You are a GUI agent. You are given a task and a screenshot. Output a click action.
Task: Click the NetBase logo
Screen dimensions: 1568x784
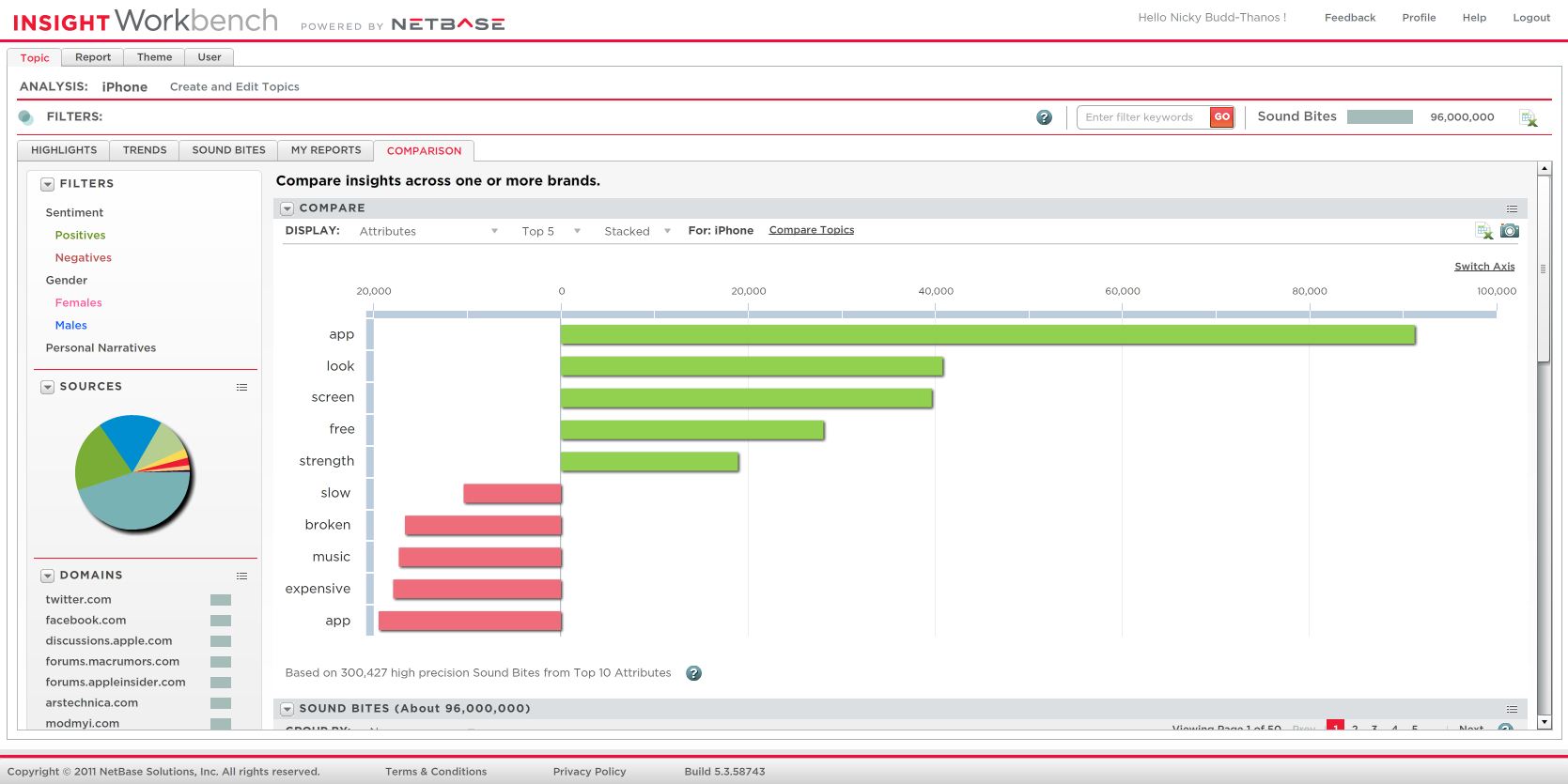pos(448,24)
